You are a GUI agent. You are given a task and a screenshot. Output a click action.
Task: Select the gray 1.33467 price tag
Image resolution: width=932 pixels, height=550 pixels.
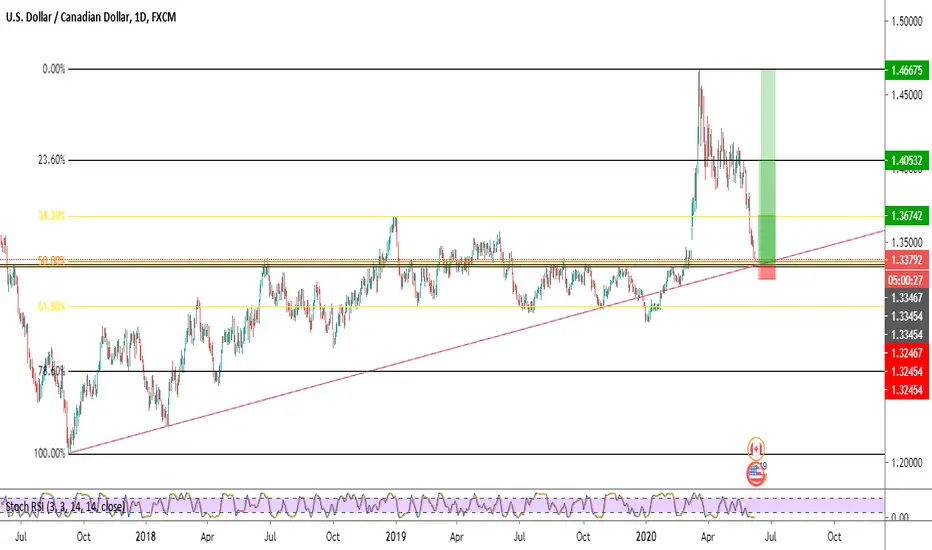click(906, 298)
